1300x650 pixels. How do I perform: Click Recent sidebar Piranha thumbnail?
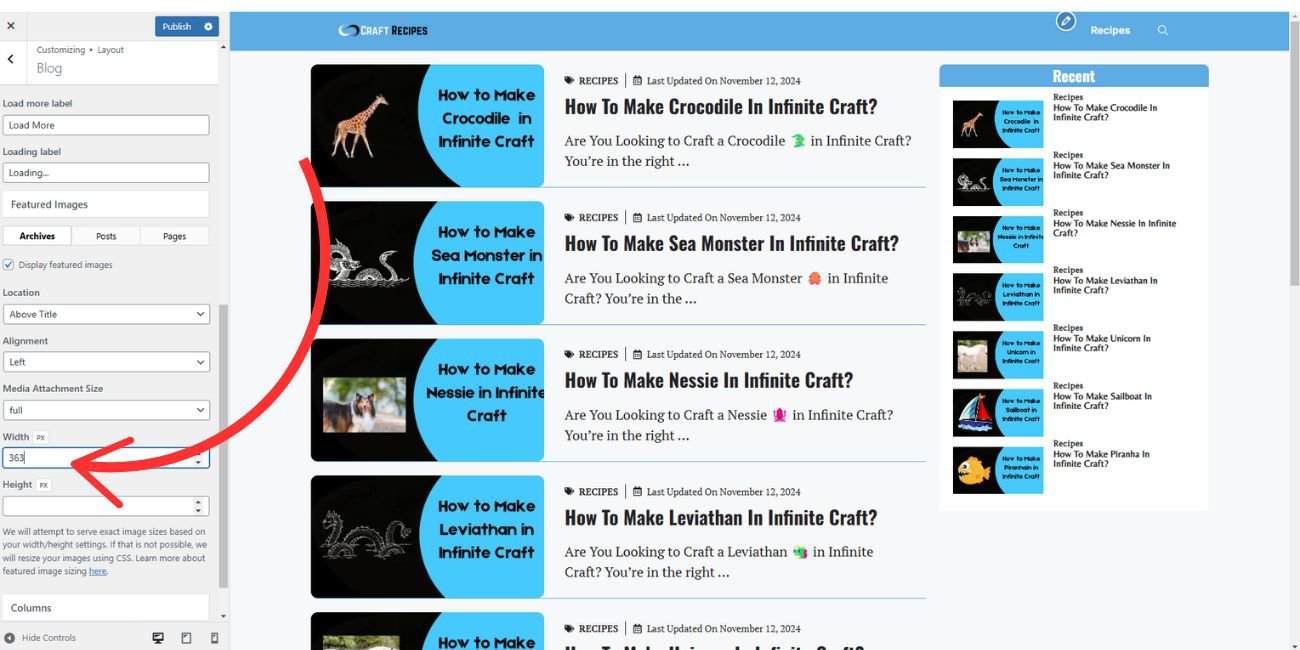pos(998,470)
